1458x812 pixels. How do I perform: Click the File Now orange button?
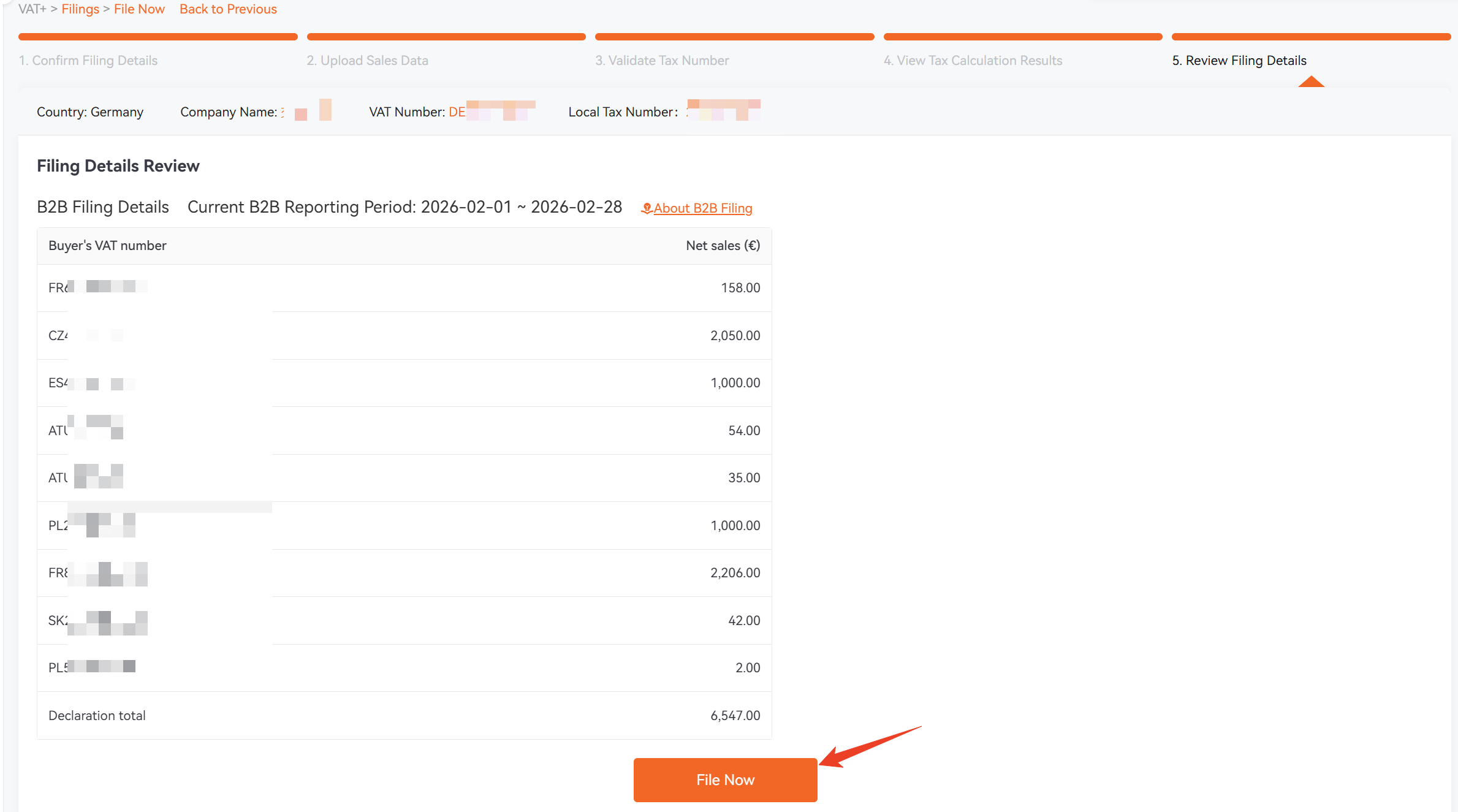click(x=725, y=780)
